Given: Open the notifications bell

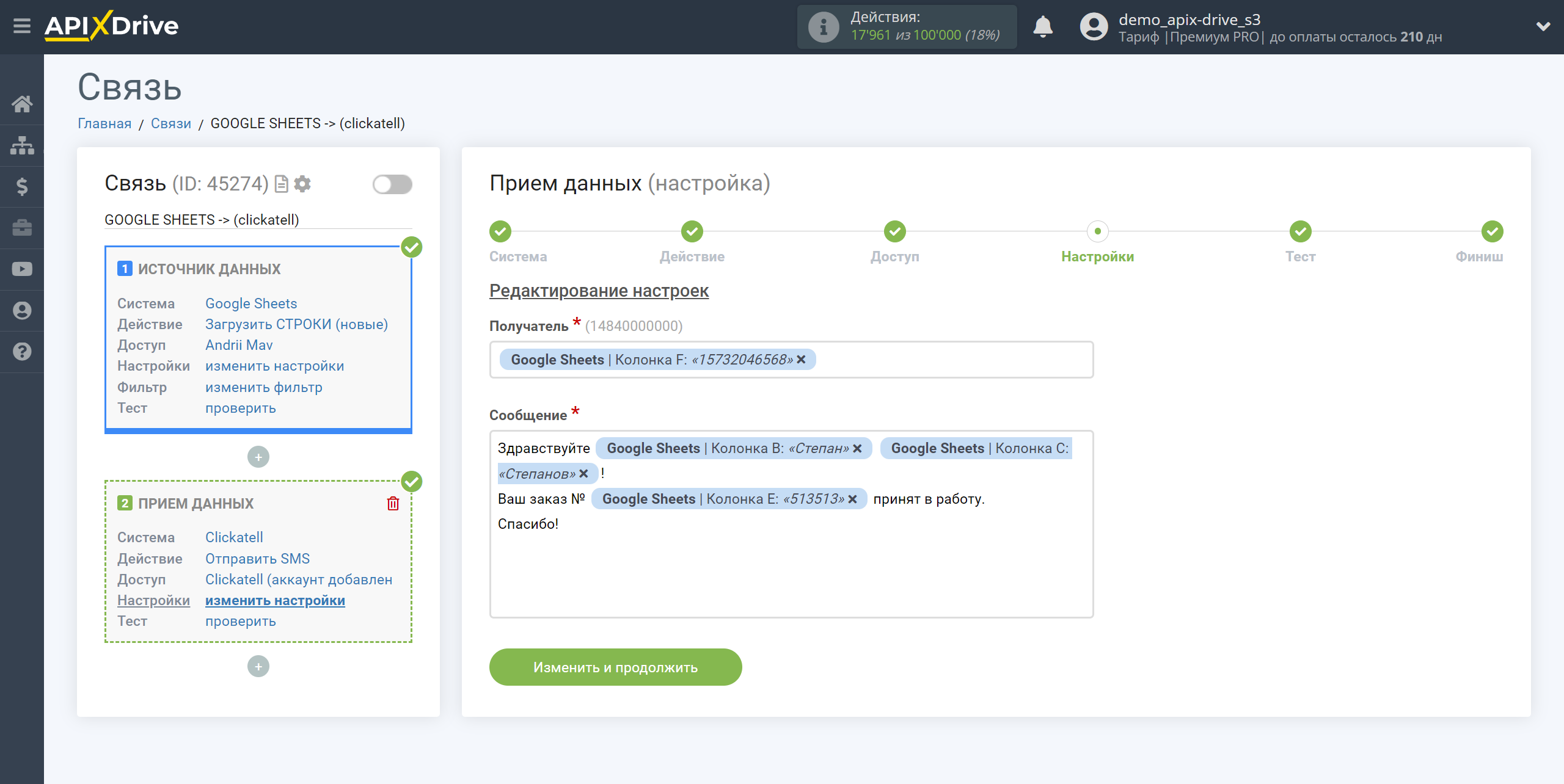Looking at the screenshot, I should (1043, 27).
